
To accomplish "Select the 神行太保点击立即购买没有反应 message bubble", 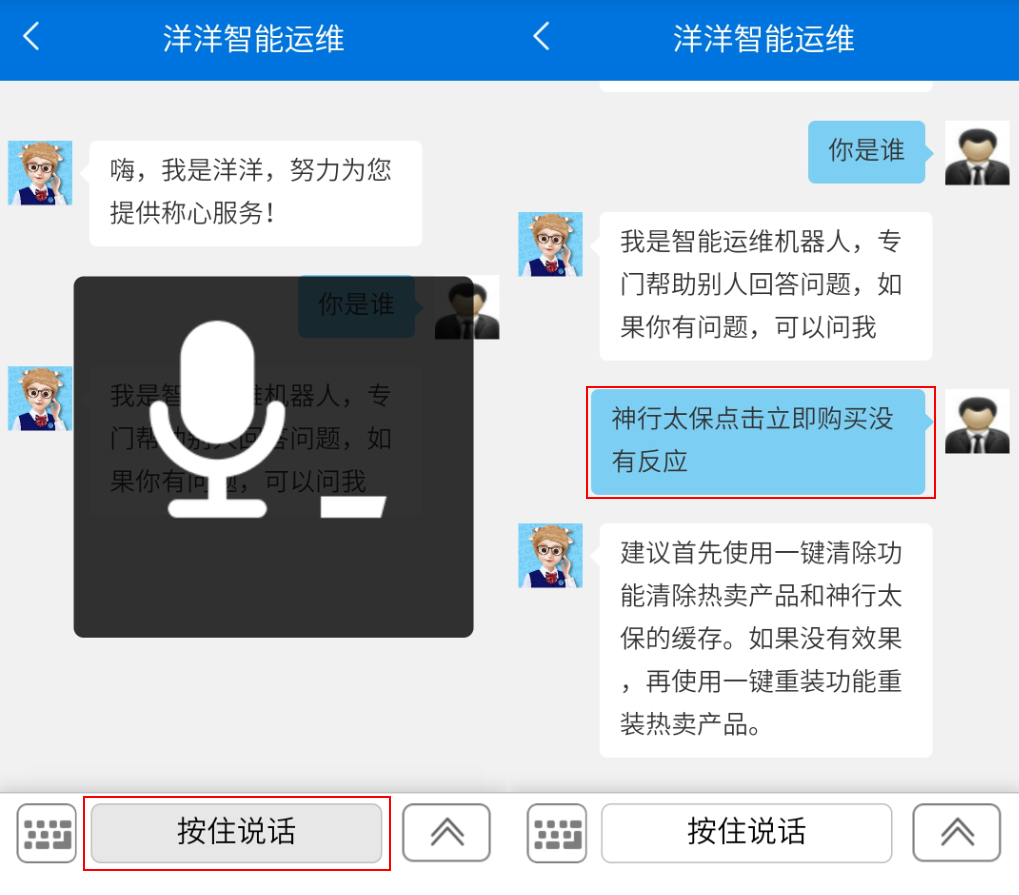I will pos(758,441).
